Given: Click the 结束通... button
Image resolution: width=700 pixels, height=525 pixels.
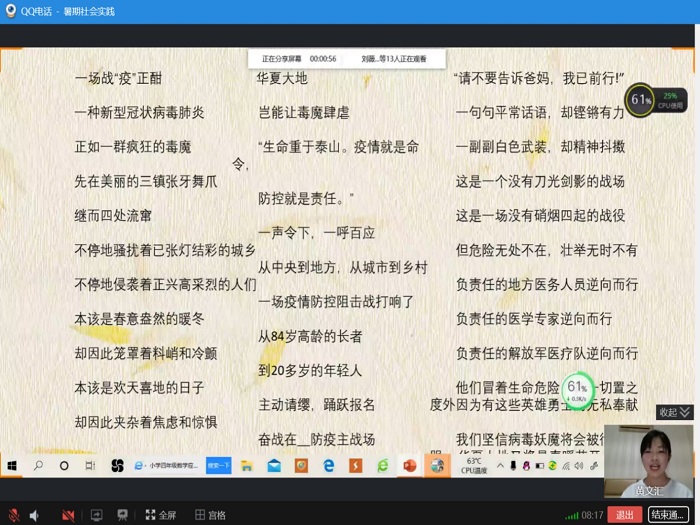Looking at the screenshot, I should pyautogui.click(x=668, y=515).
